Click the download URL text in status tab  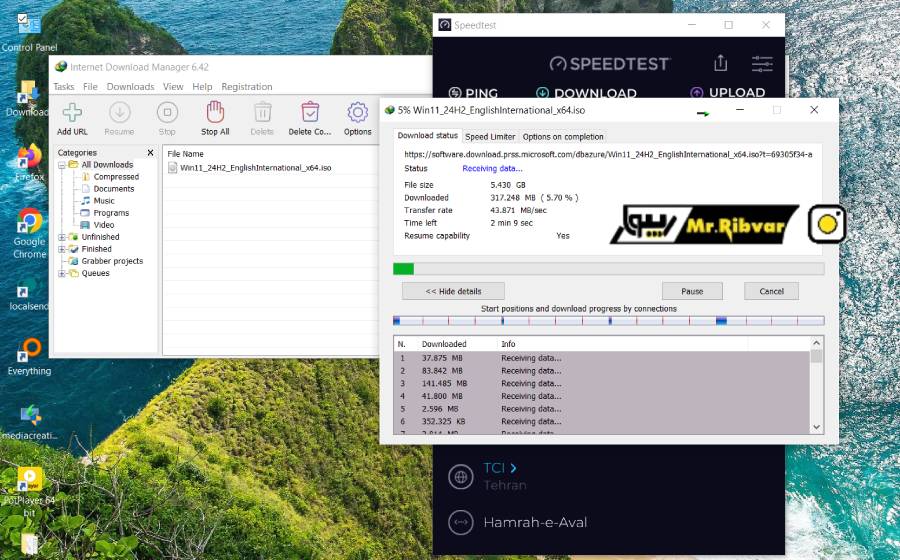coord(608,154)
